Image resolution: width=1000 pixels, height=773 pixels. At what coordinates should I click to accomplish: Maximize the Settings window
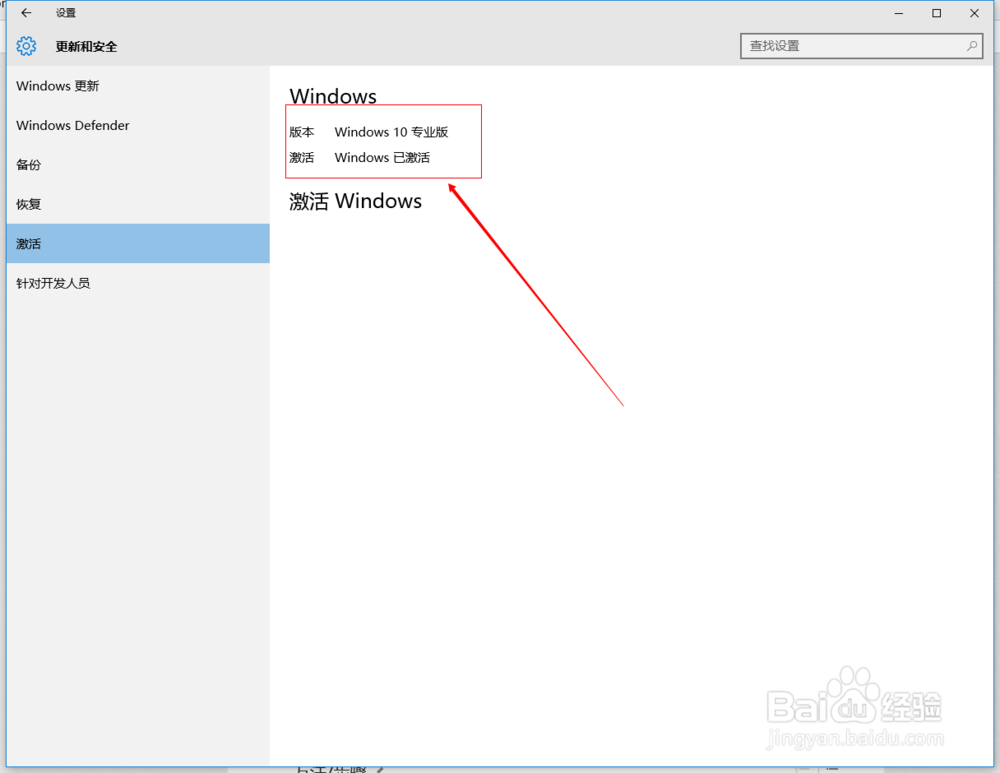pyautogui.click(x=937, y=13)
